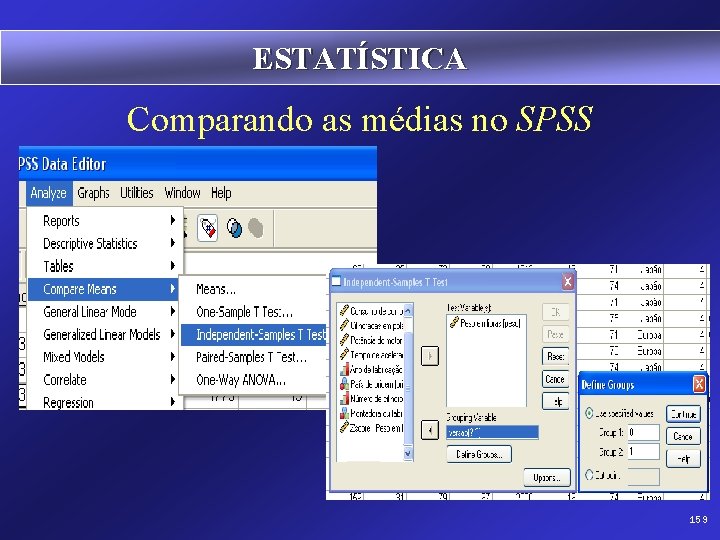Open the Graphs menu

(93, 193)
